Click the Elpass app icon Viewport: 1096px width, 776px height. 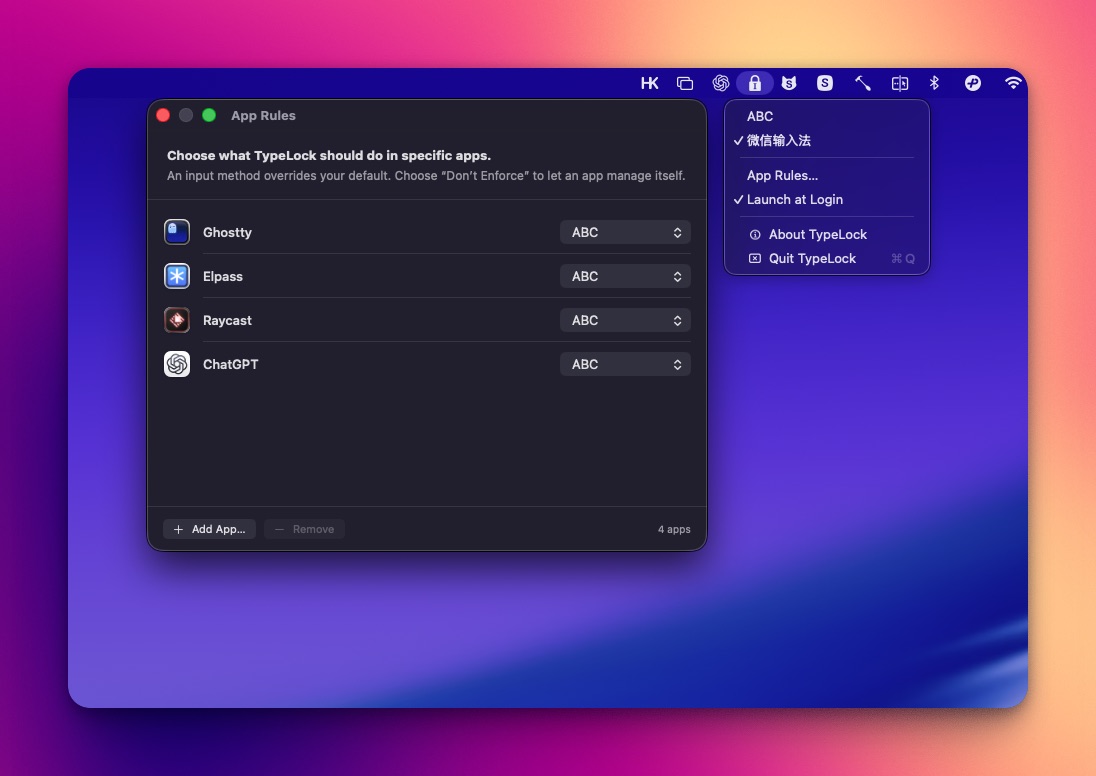coord(177,276)
